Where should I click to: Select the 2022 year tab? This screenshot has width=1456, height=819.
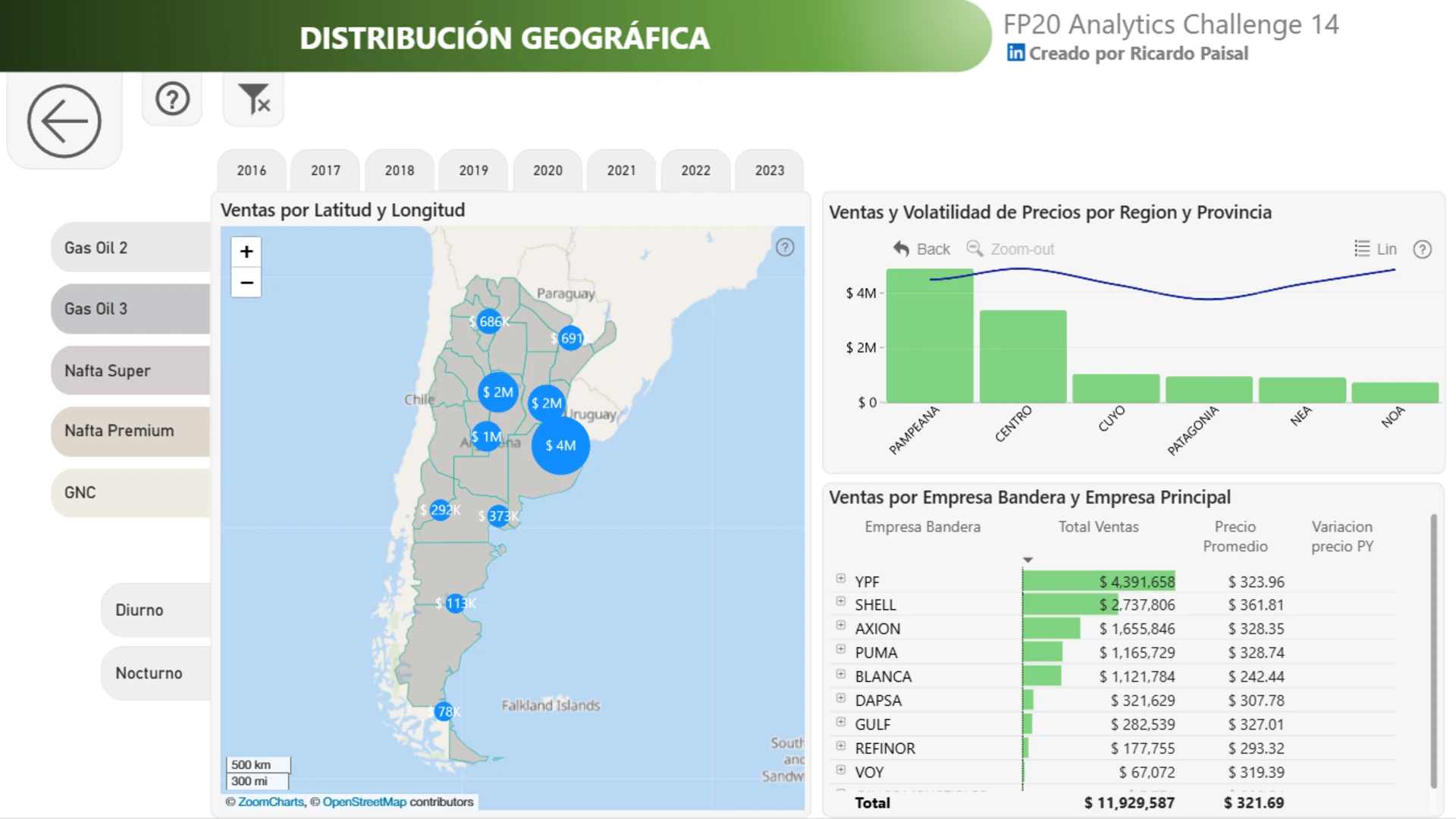point(696,171)
